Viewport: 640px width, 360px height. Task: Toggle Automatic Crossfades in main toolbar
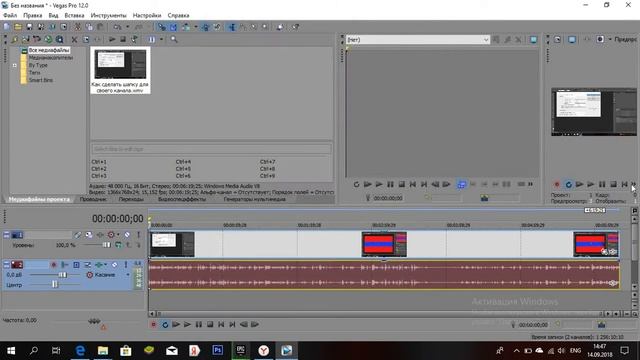[173, 27]
